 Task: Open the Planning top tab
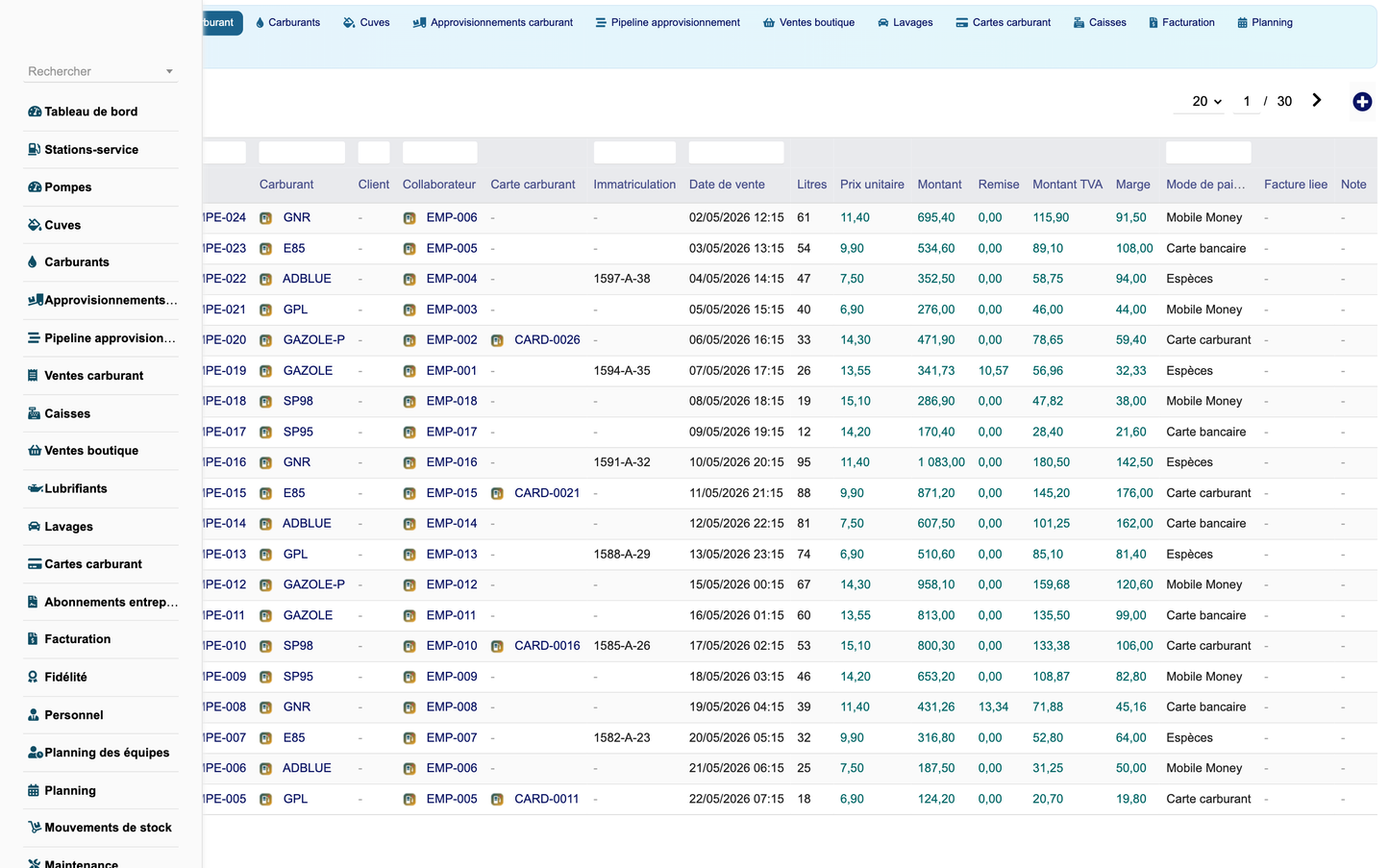click(1265, 22)
